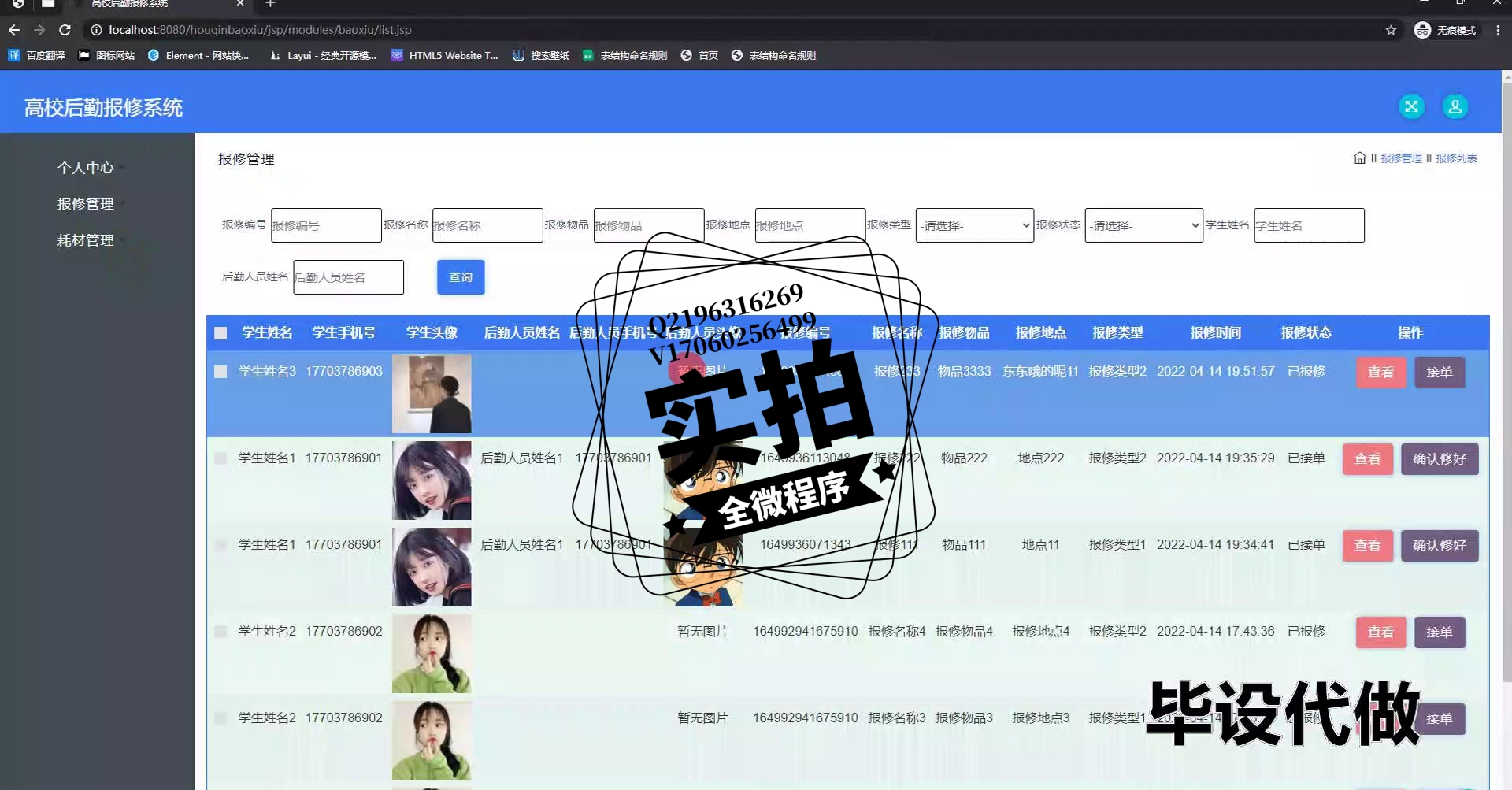Click 接单 for 学生姓名3 row
This screenshot has height=790, width=1512.
(x=1440, y=373)
